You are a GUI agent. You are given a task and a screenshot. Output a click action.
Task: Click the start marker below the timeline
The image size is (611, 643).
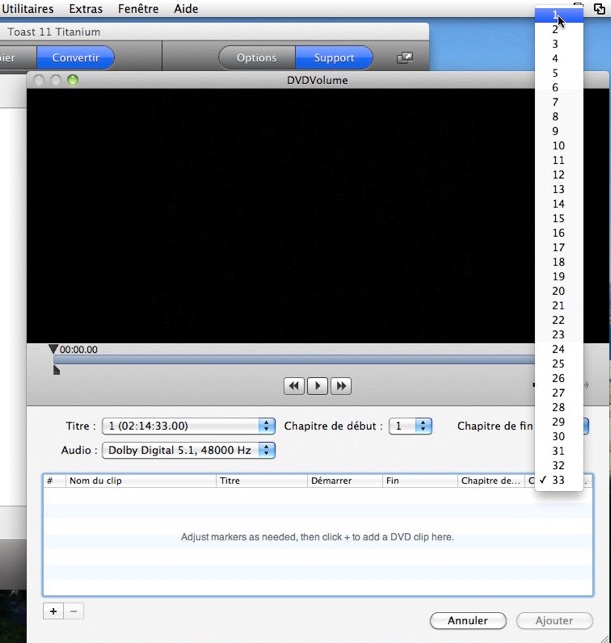(x=56, y=370)
